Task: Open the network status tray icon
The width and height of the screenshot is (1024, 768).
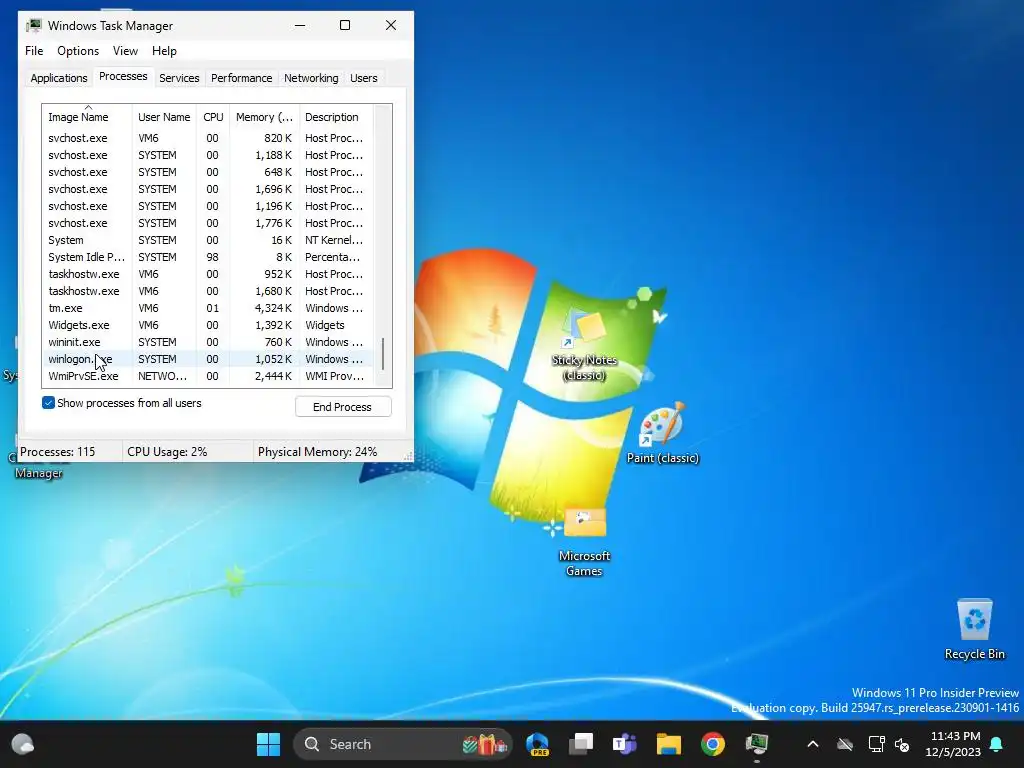Action: click(876, 744)
